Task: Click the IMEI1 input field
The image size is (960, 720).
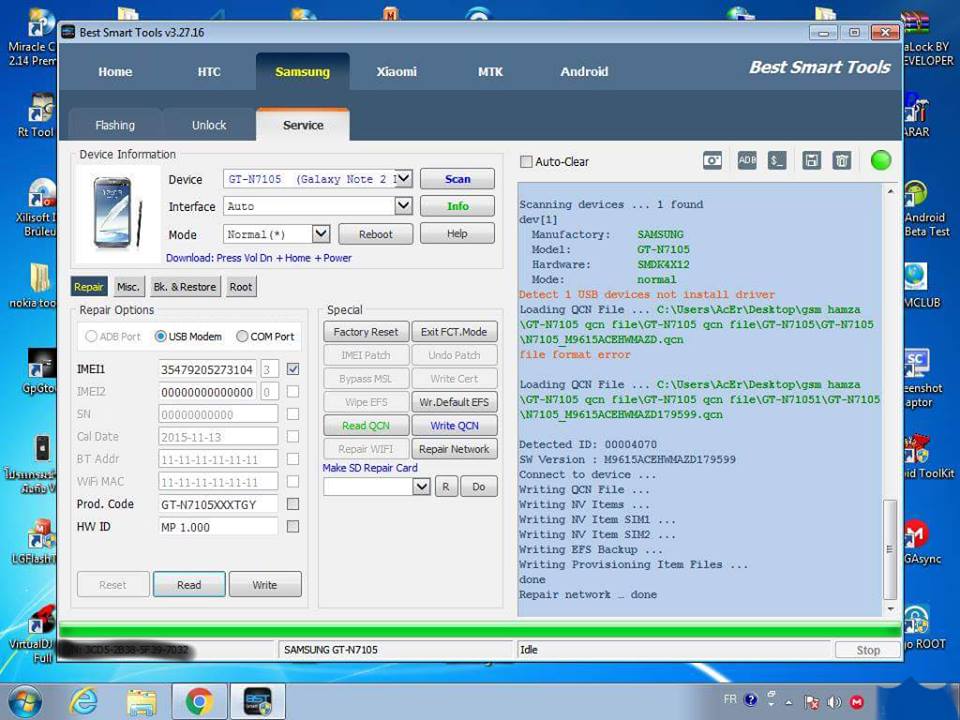Action: (x=207, y=369)
